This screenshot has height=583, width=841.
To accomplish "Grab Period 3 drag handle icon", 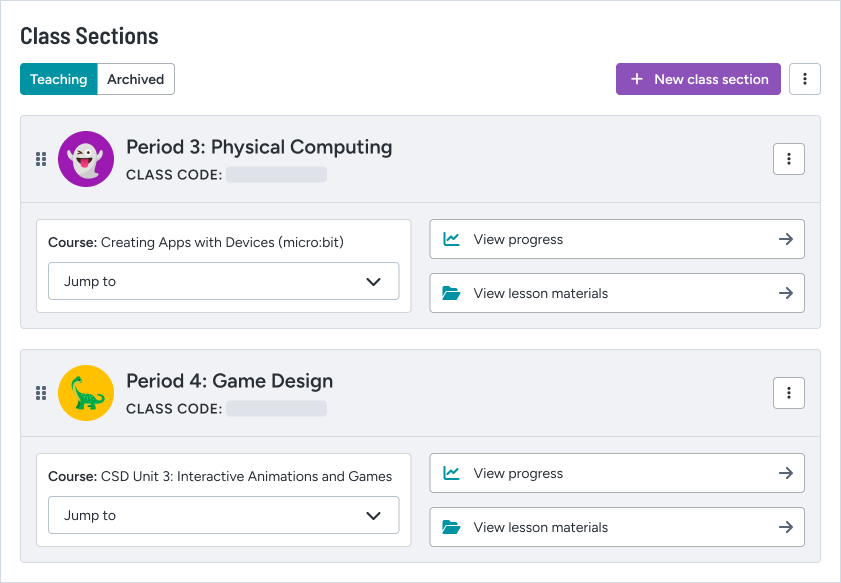I will click(41, 159).
